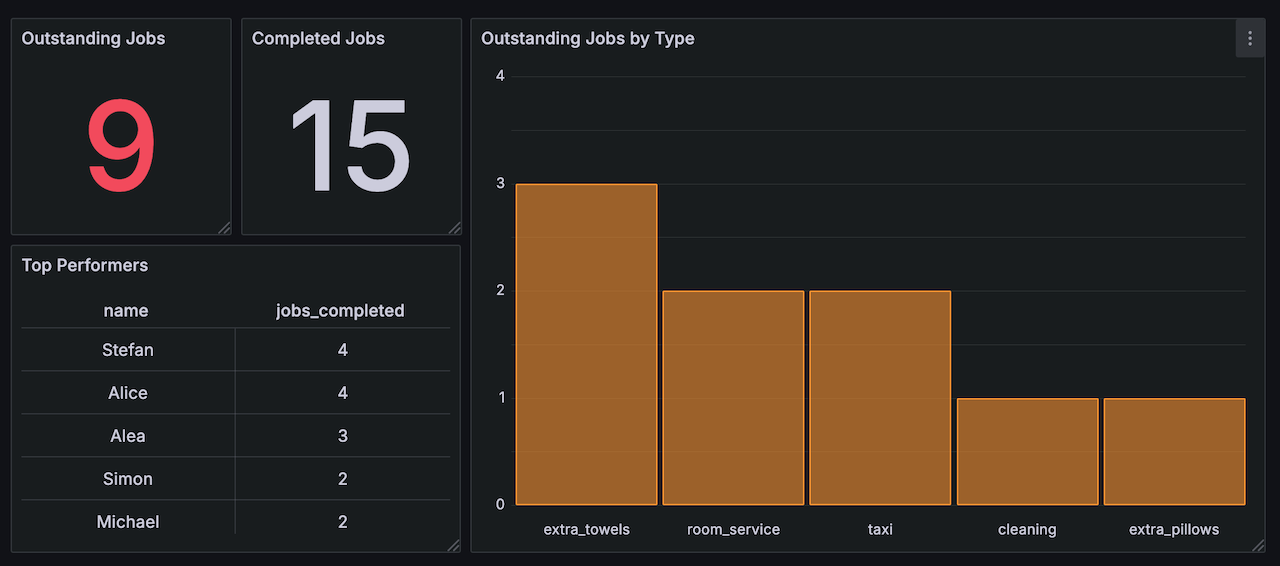Select the room_service bar
1280x566 pixels.
pyautogui.click(x=733, y=398)
